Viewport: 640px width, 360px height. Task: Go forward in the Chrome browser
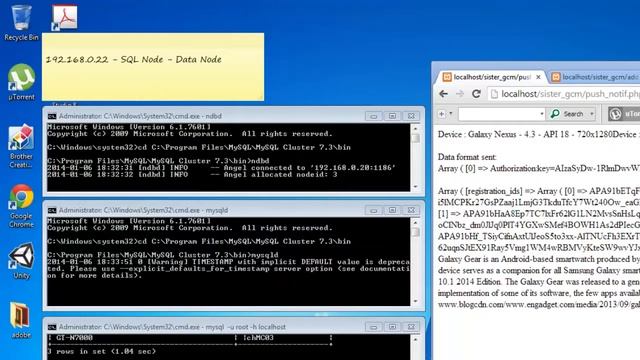click(460, 94)
